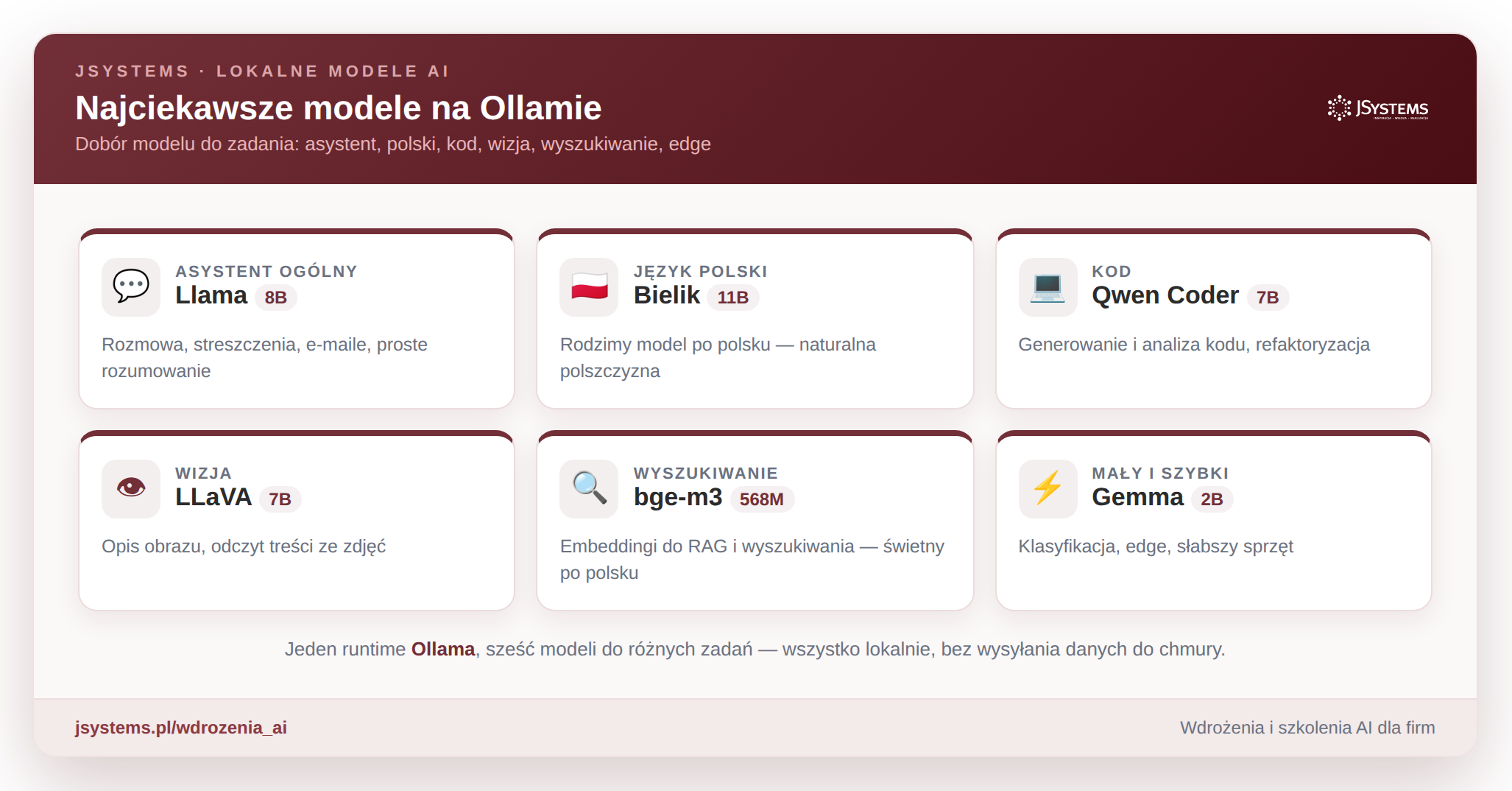The image size is (1512, 791).
Task: Click the description Embeddingi do RAG i wyszukiwania
Action: point(752,560)
